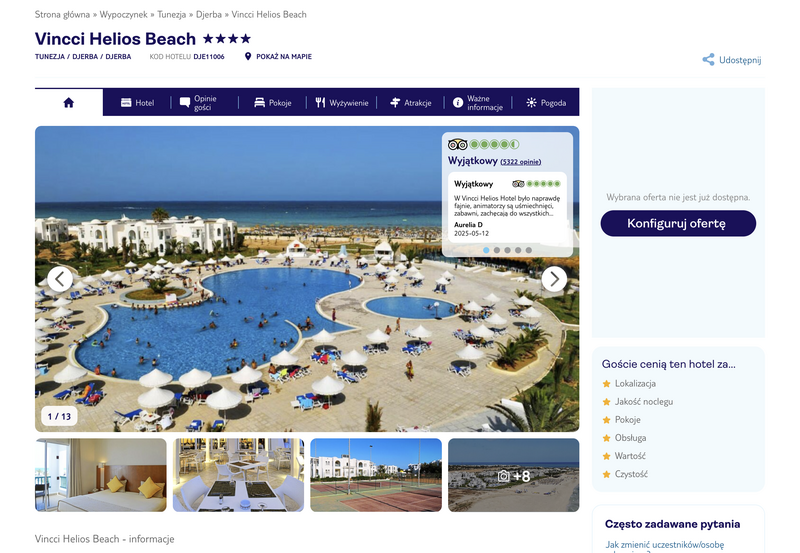The width and height of the screenshot is (800, 553).
Task: Select the last review carousel dot
Action: click(x=529, y=250)
